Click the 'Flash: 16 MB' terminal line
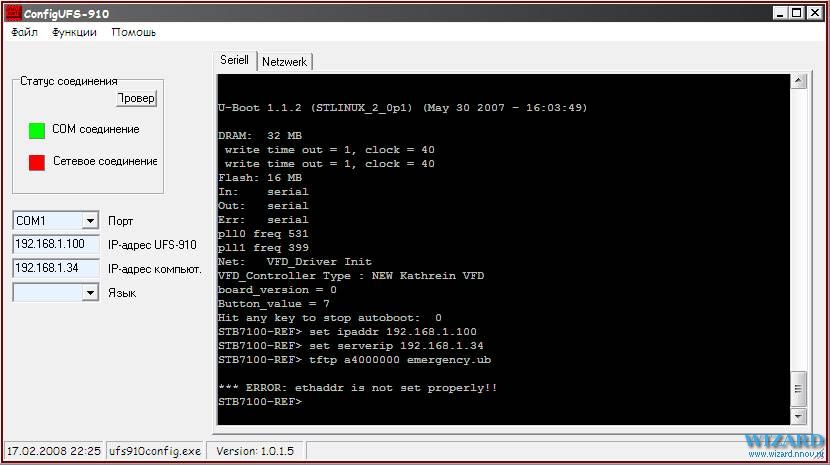Image resolution: width=830 pixels, height=465 pixels. (260, 177)
